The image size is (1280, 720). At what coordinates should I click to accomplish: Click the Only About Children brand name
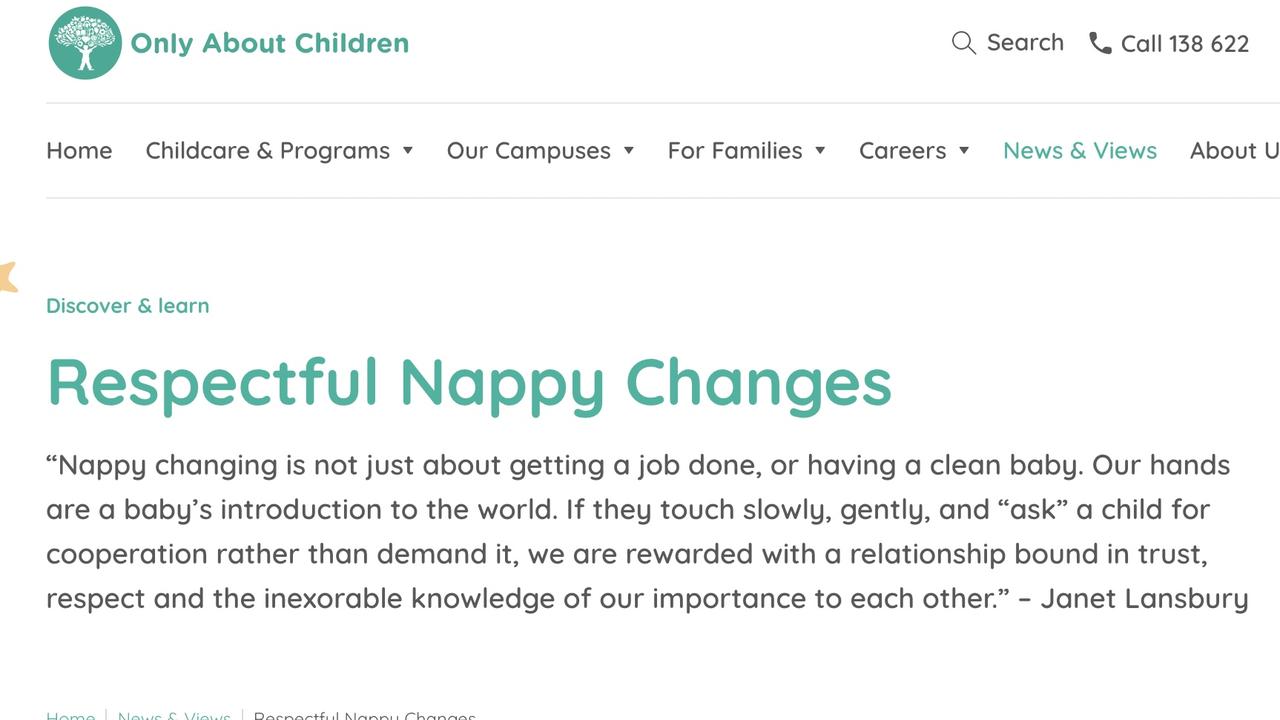pyautogui.click(x=270, y=43)
